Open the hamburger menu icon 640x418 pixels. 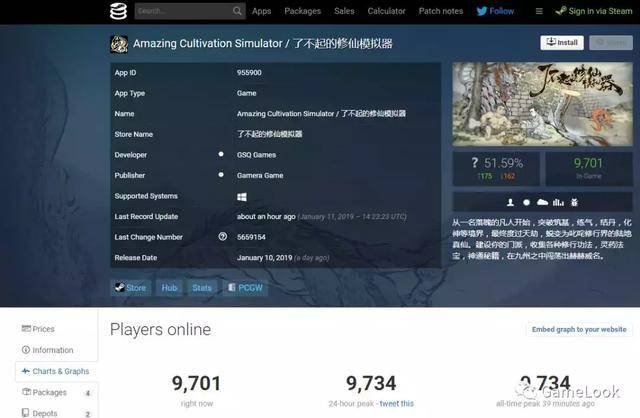539,11
